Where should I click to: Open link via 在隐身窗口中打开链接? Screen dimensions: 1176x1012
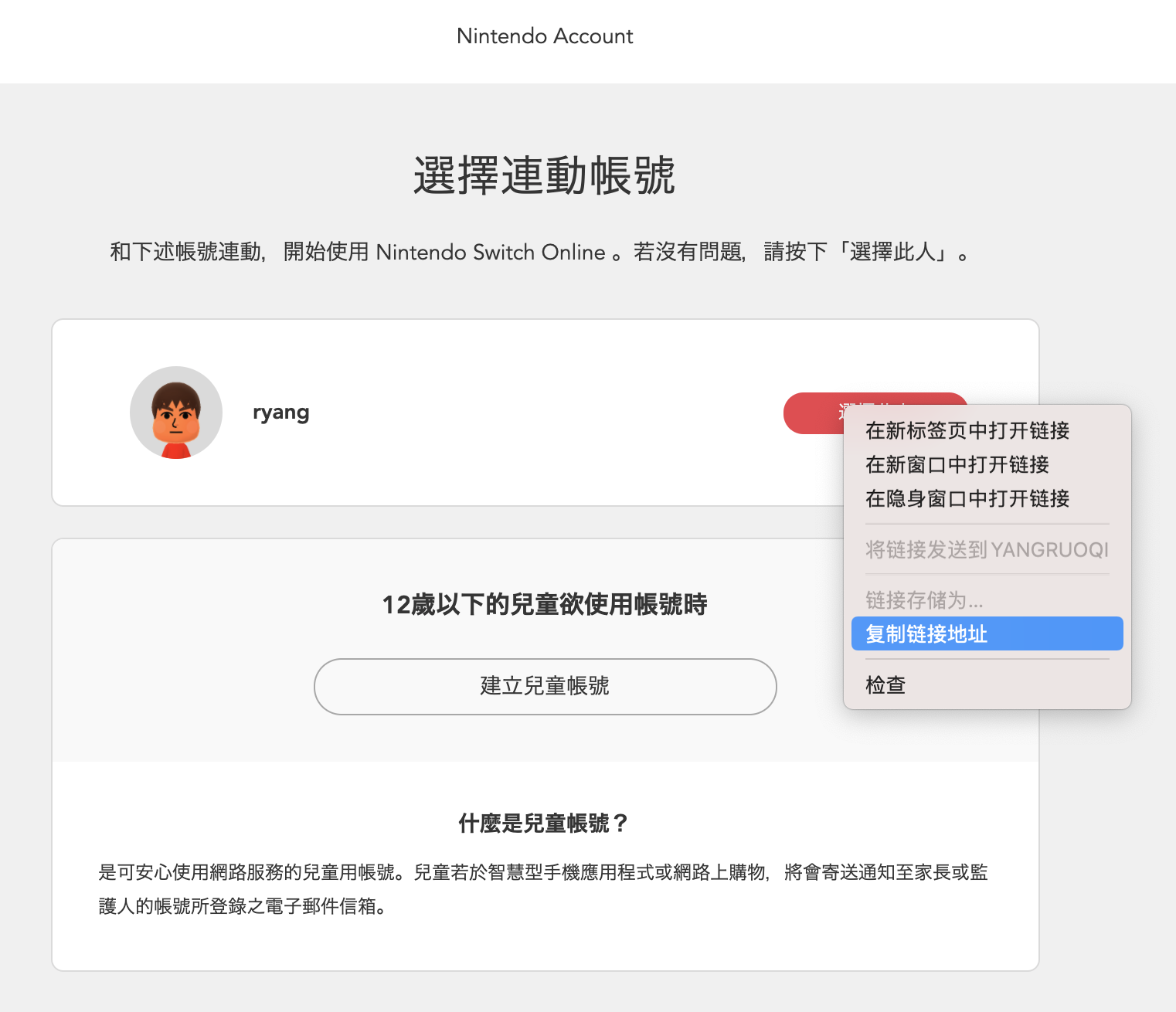(x=967, y=498)
